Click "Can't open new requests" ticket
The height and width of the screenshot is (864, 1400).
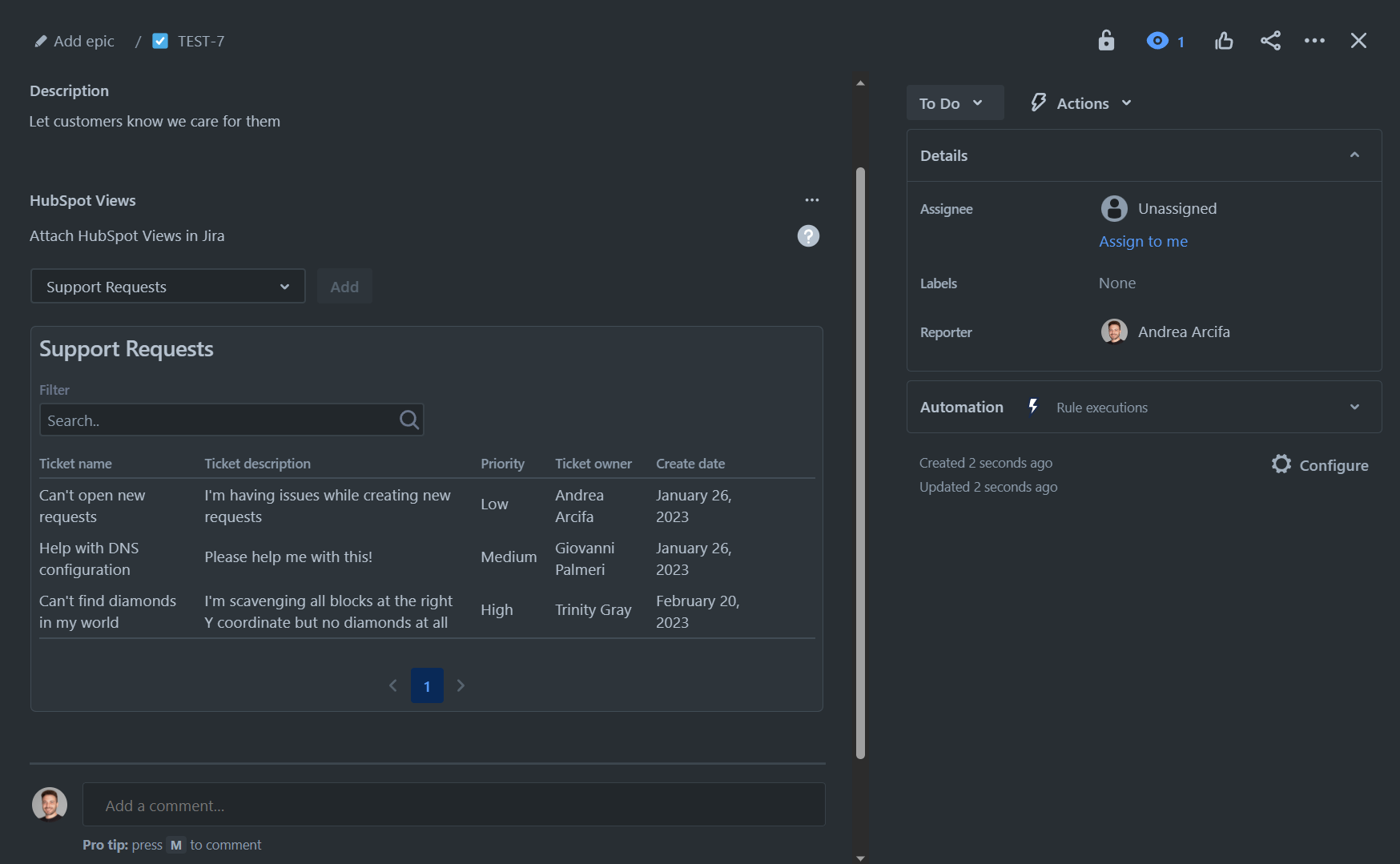[92, 506]
